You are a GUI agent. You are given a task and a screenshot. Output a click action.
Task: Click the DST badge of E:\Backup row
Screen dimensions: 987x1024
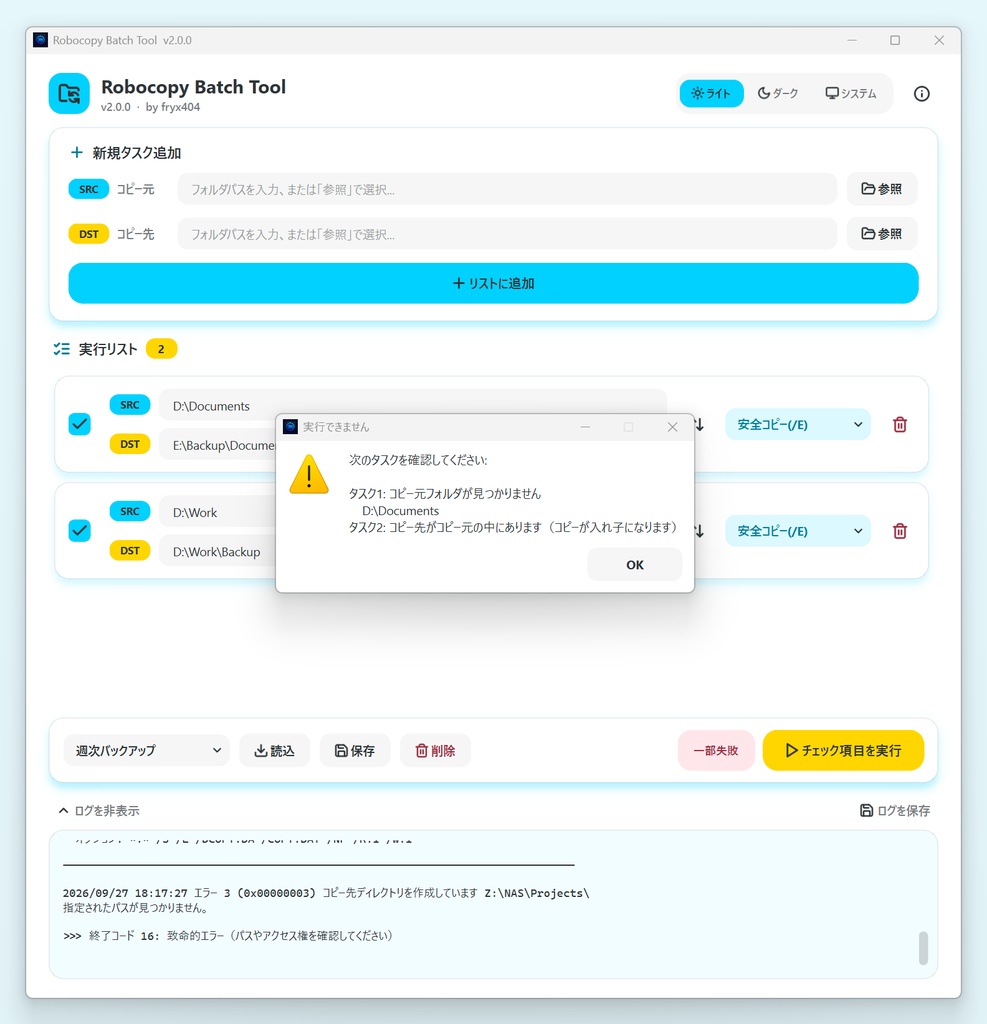point(130,444)
